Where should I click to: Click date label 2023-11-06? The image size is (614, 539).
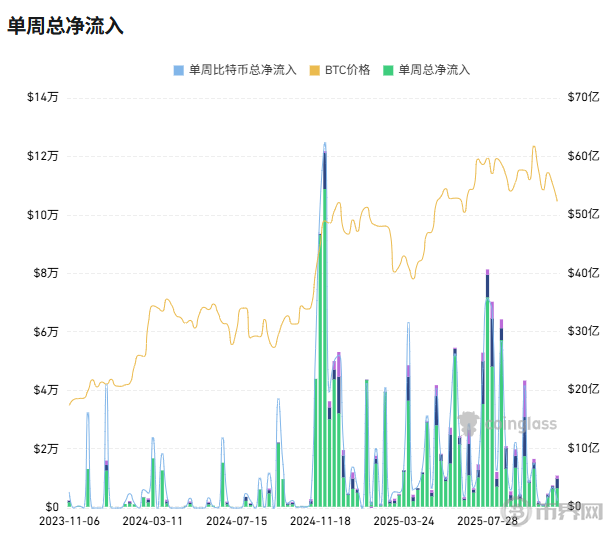pyautogui.click(x=69, y=521)
